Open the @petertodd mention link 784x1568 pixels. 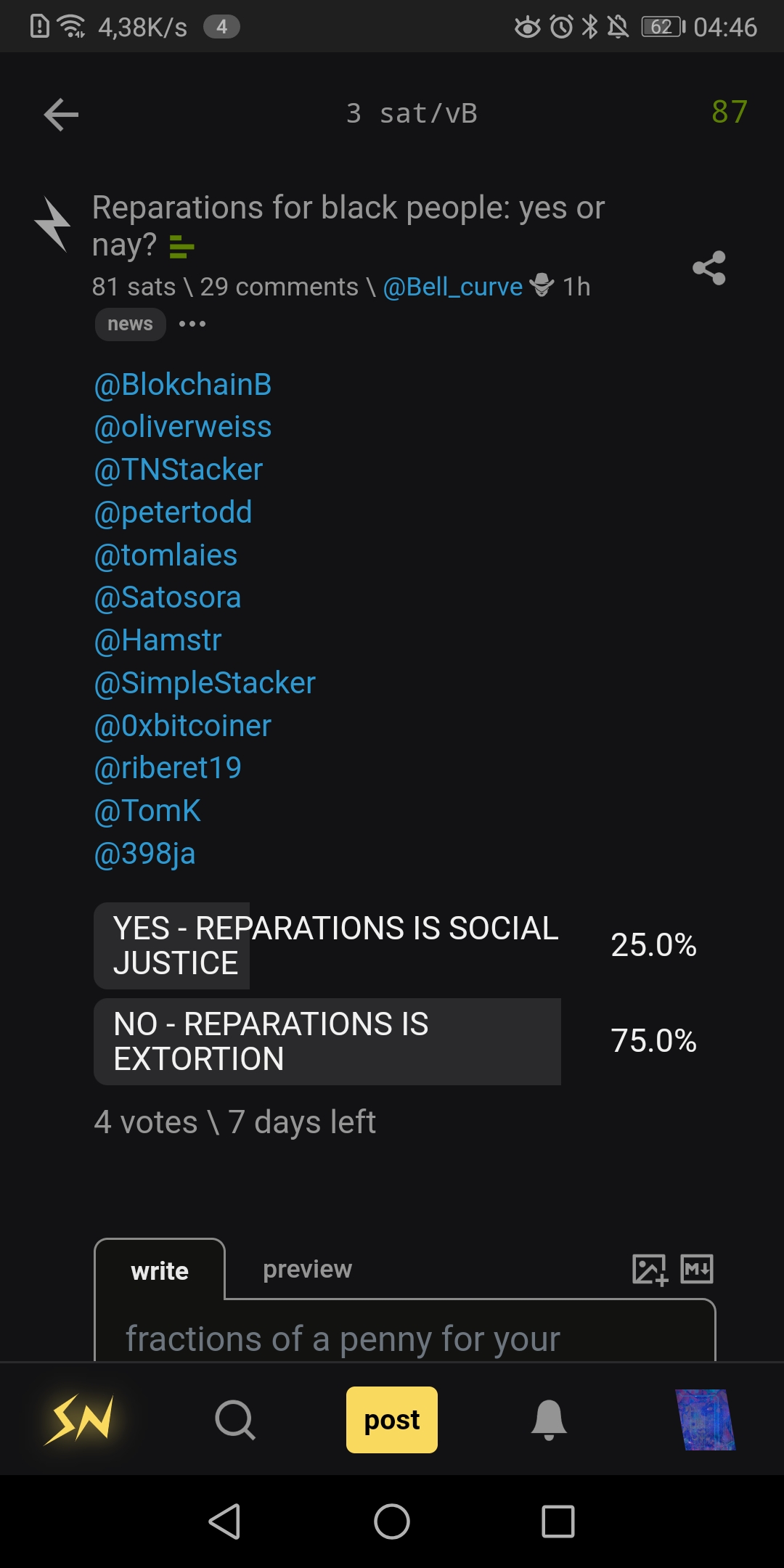[173, 513]
